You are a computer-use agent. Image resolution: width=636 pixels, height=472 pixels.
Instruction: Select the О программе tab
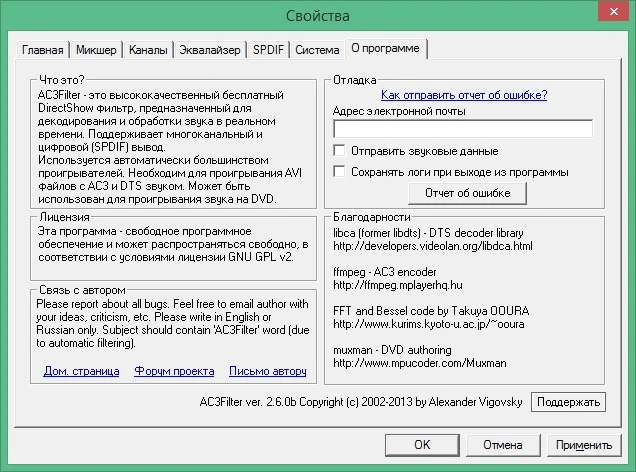385,48
